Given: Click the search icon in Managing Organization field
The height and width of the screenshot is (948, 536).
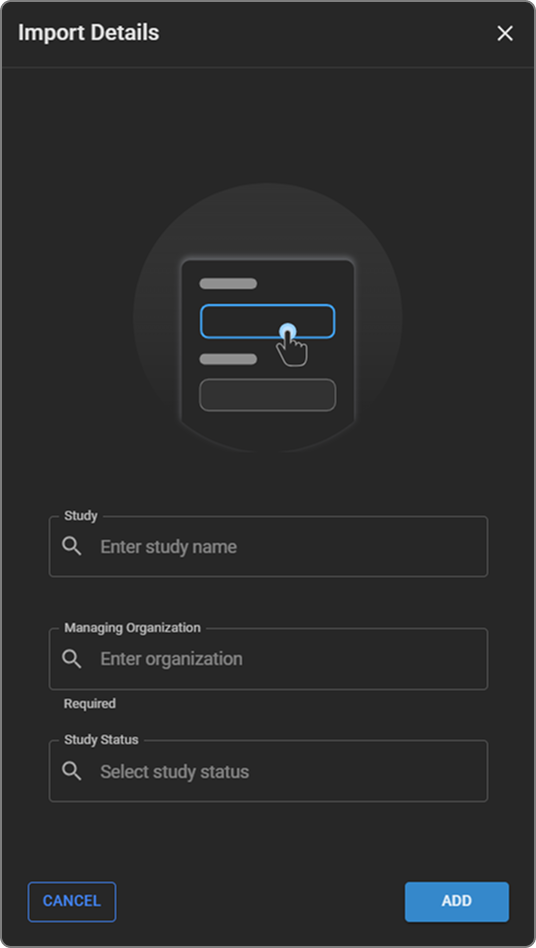Looking at the screenshot, I should point(72,659).
